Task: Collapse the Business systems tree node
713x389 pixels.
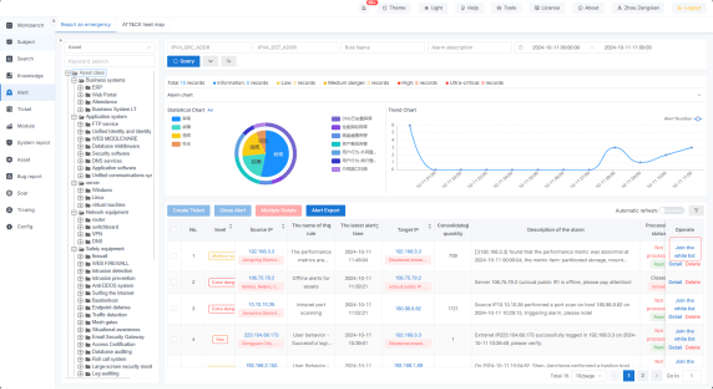Action: [x=74, y=80]
